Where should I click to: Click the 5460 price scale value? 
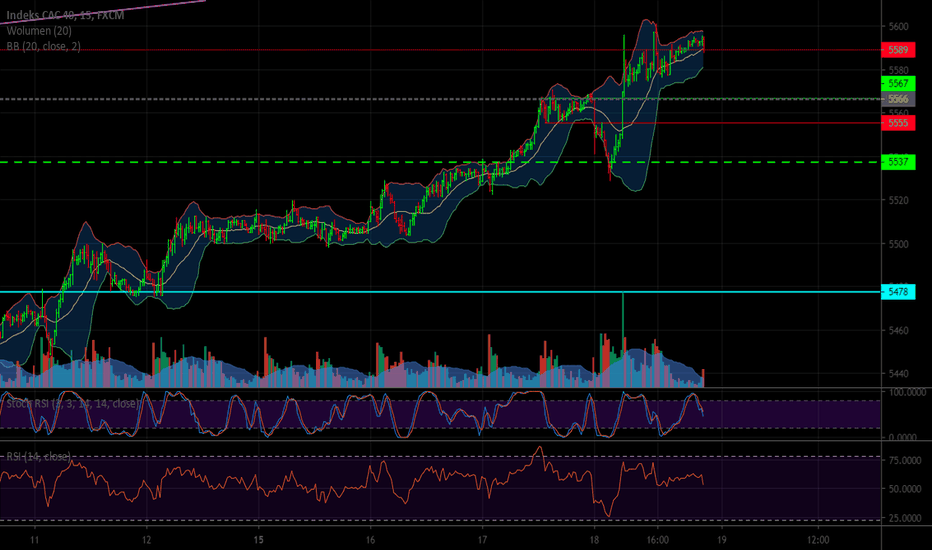click(898, 330)
